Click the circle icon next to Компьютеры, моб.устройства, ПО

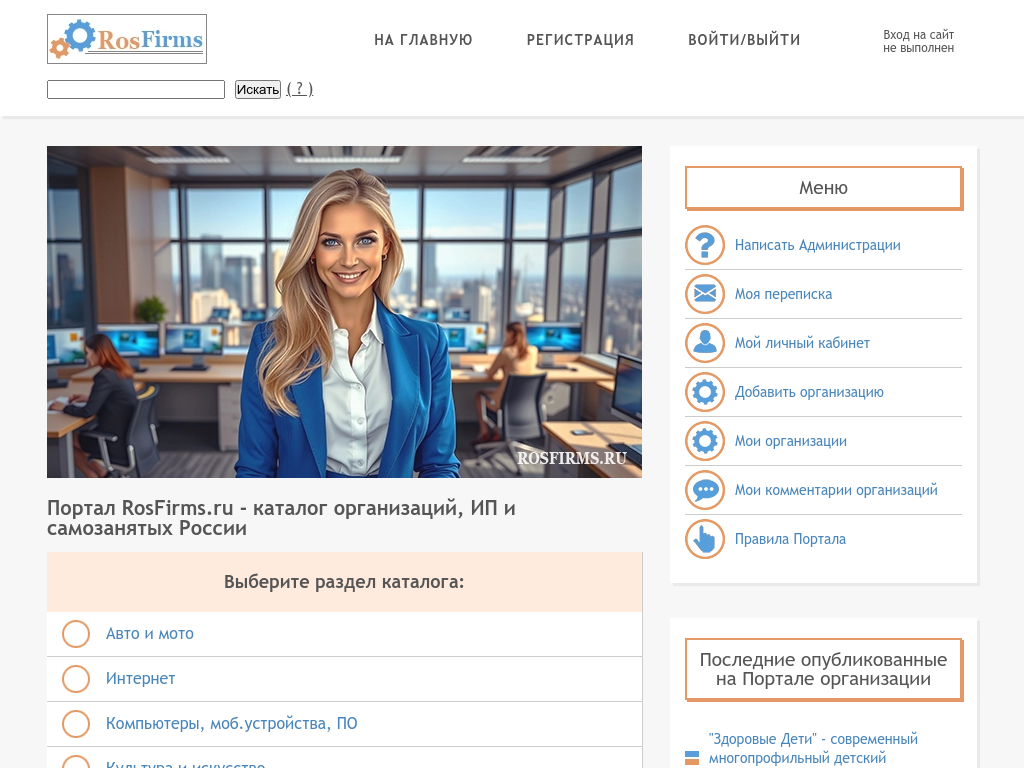click(x=76, y=724)
